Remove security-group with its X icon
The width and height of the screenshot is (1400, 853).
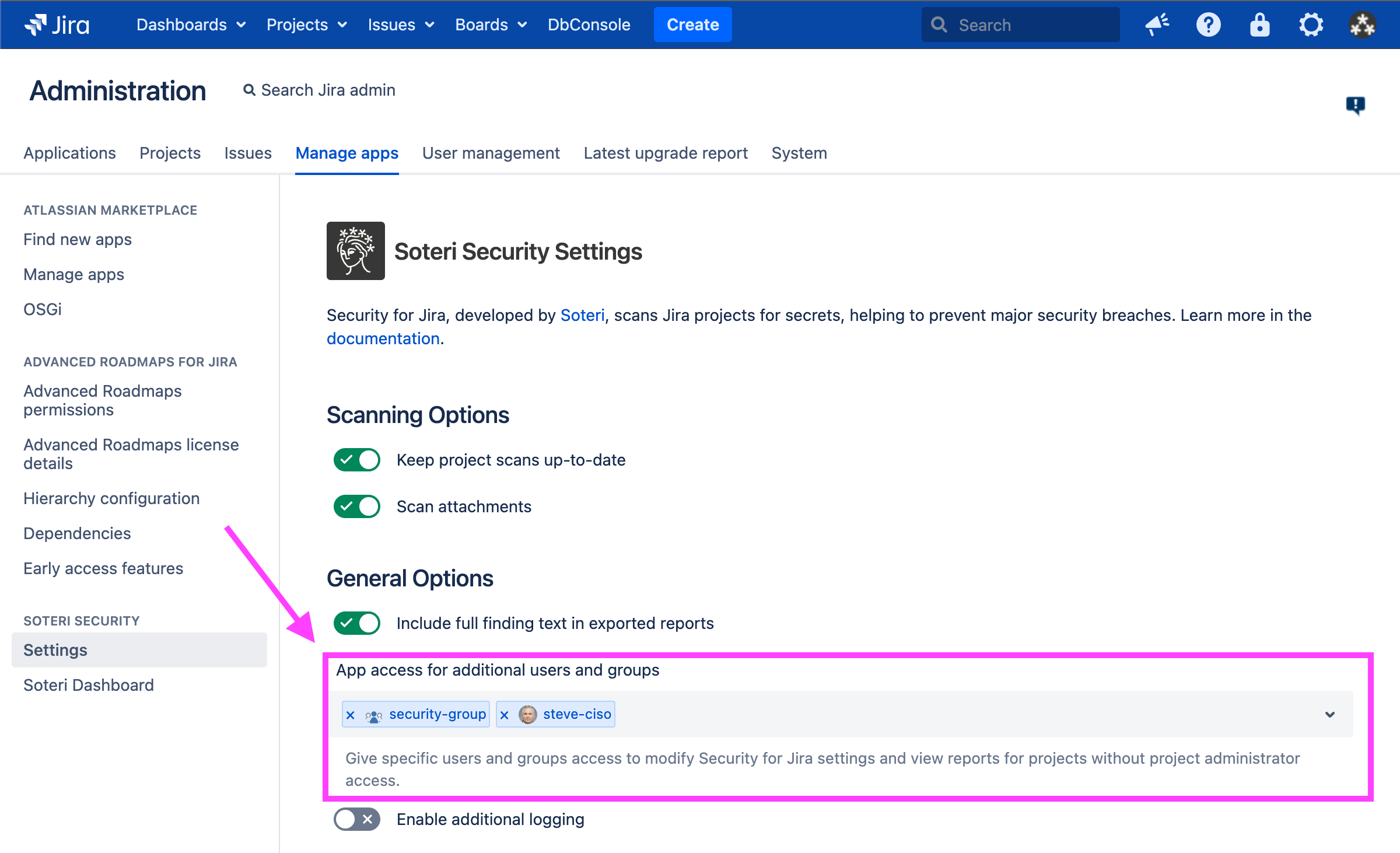351,715
